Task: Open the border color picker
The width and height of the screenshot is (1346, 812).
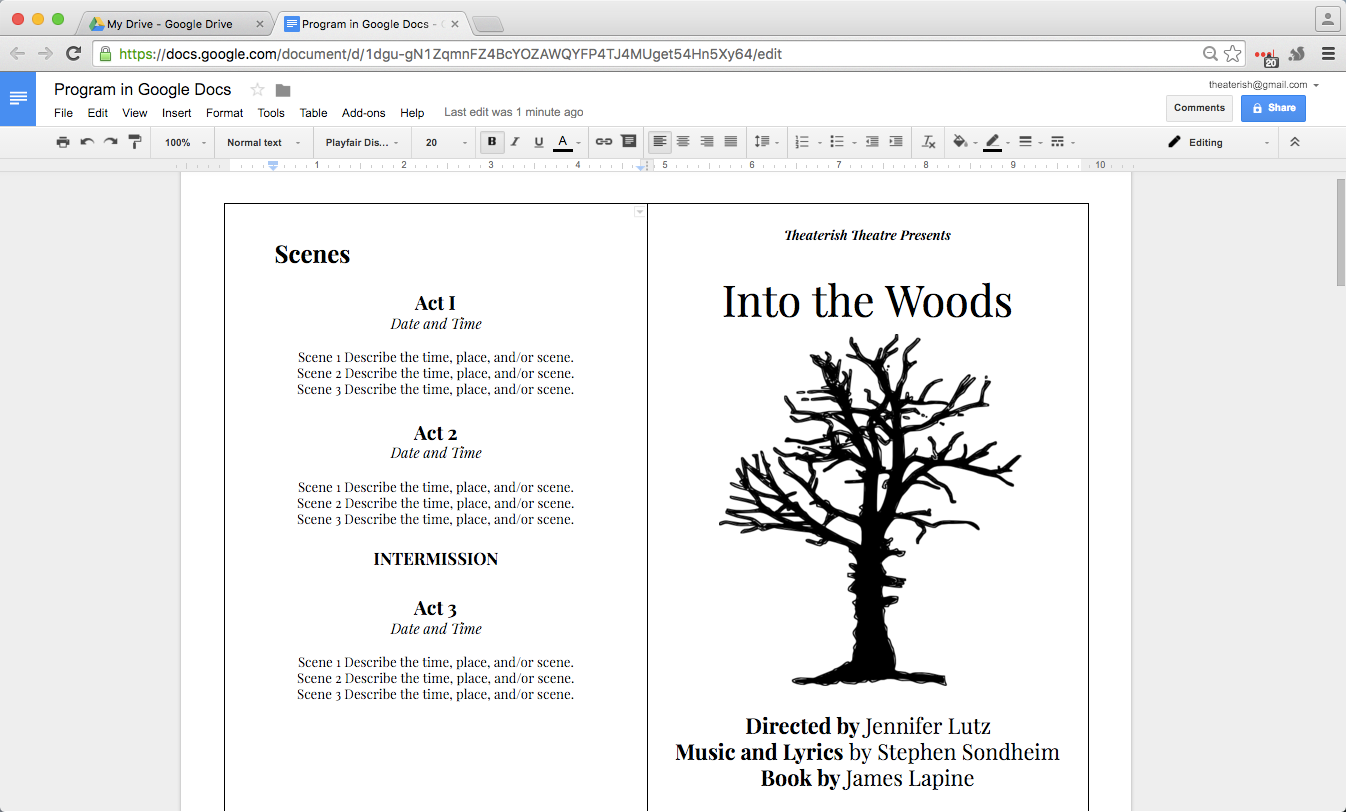Action: (996, 142)
